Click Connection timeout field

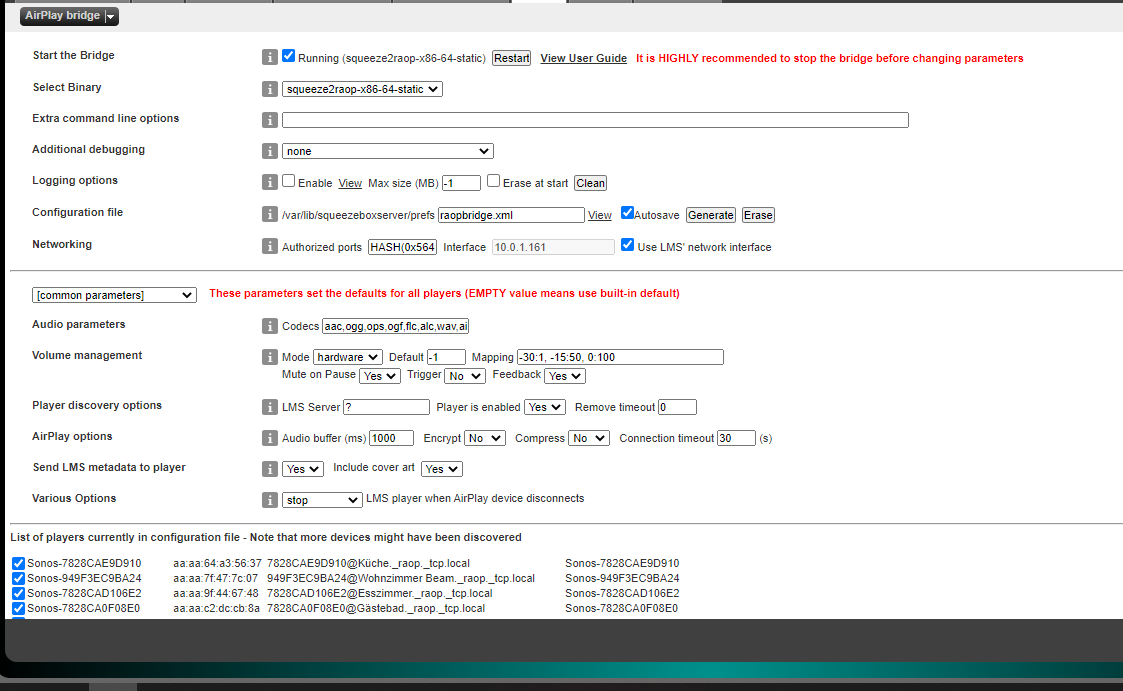[736, 438]
